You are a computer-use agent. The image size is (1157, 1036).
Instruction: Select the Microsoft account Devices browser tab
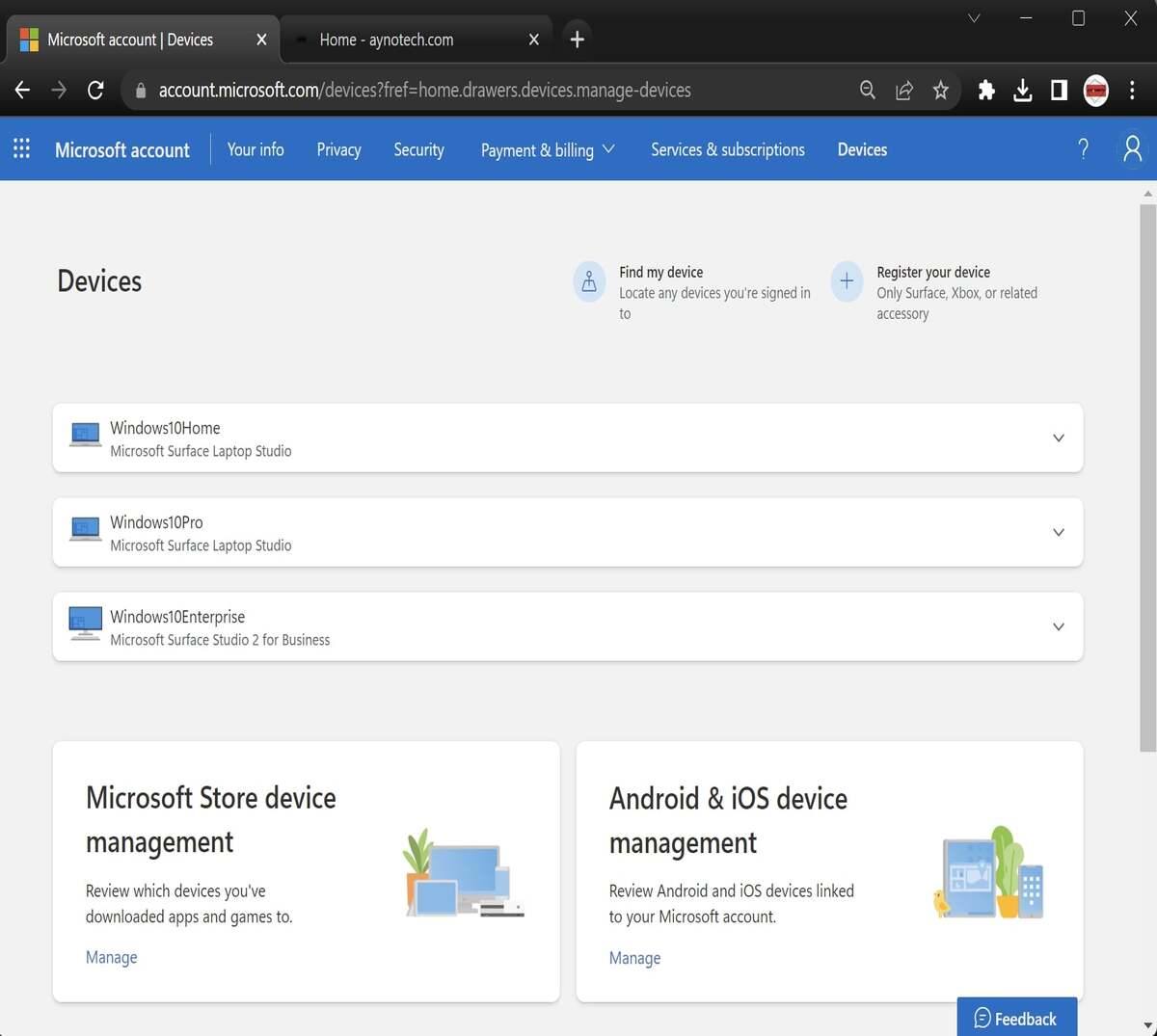(143, 40)
